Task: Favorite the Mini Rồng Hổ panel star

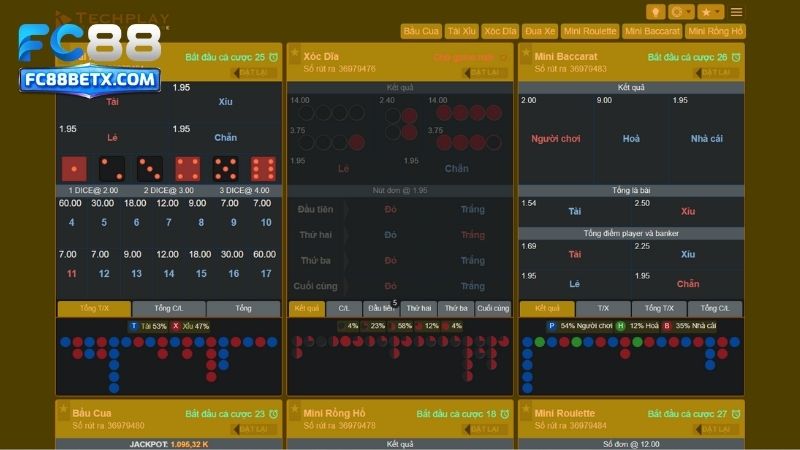Action: [294, 409]
